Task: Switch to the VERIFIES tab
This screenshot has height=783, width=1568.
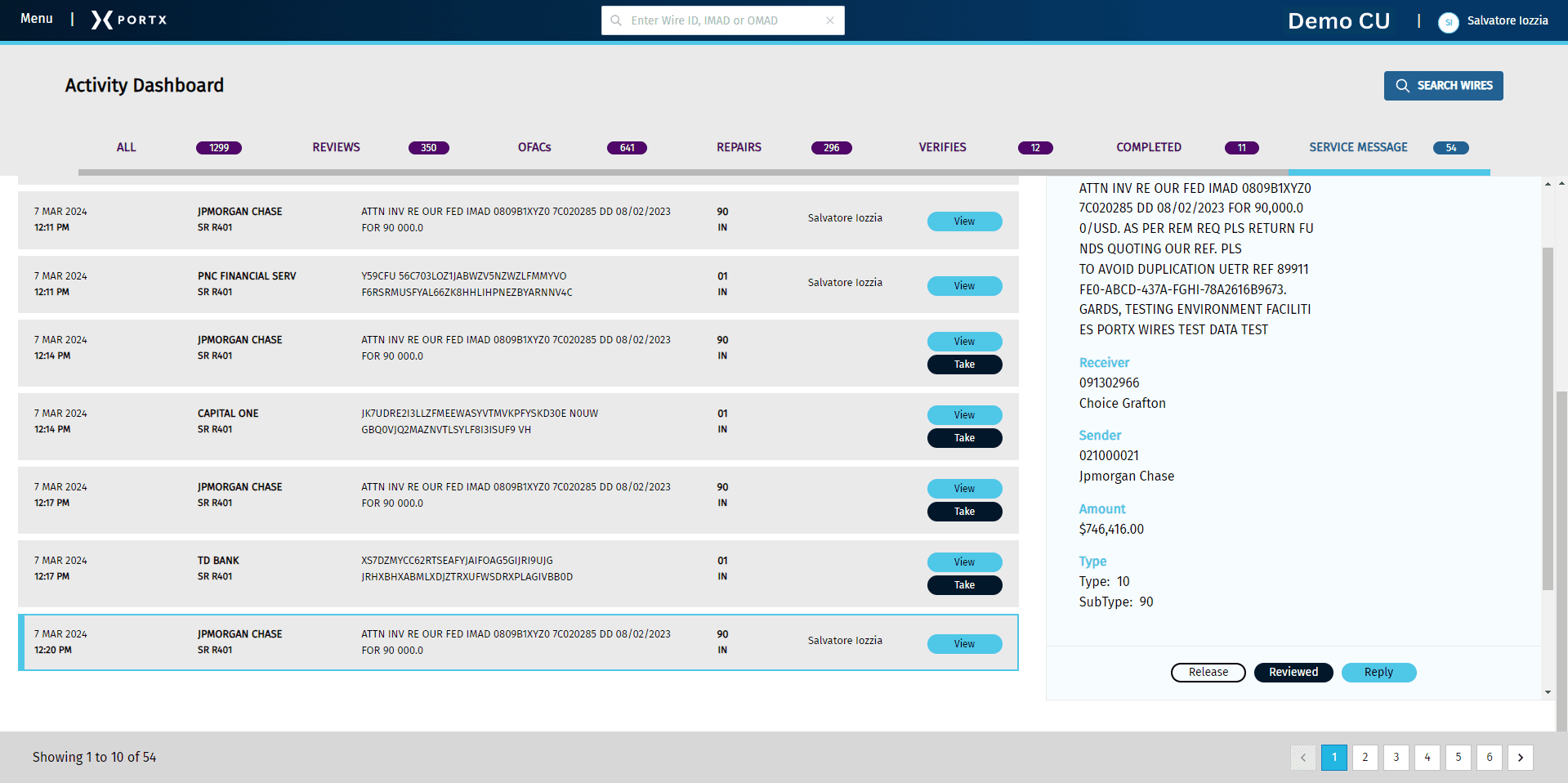Action: tap(942, 147)
